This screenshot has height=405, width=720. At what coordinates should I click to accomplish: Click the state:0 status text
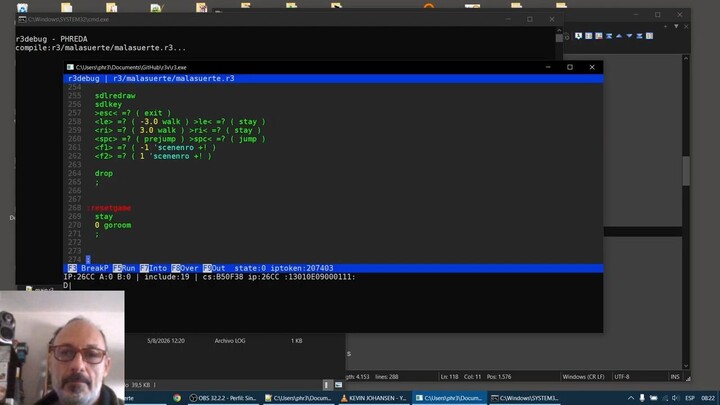[250, 268]
